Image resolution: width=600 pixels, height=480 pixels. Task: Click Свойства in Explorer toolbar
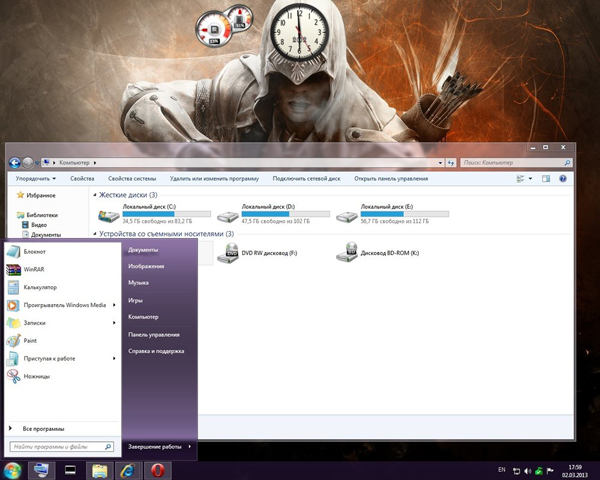click(x=82, y=179)
